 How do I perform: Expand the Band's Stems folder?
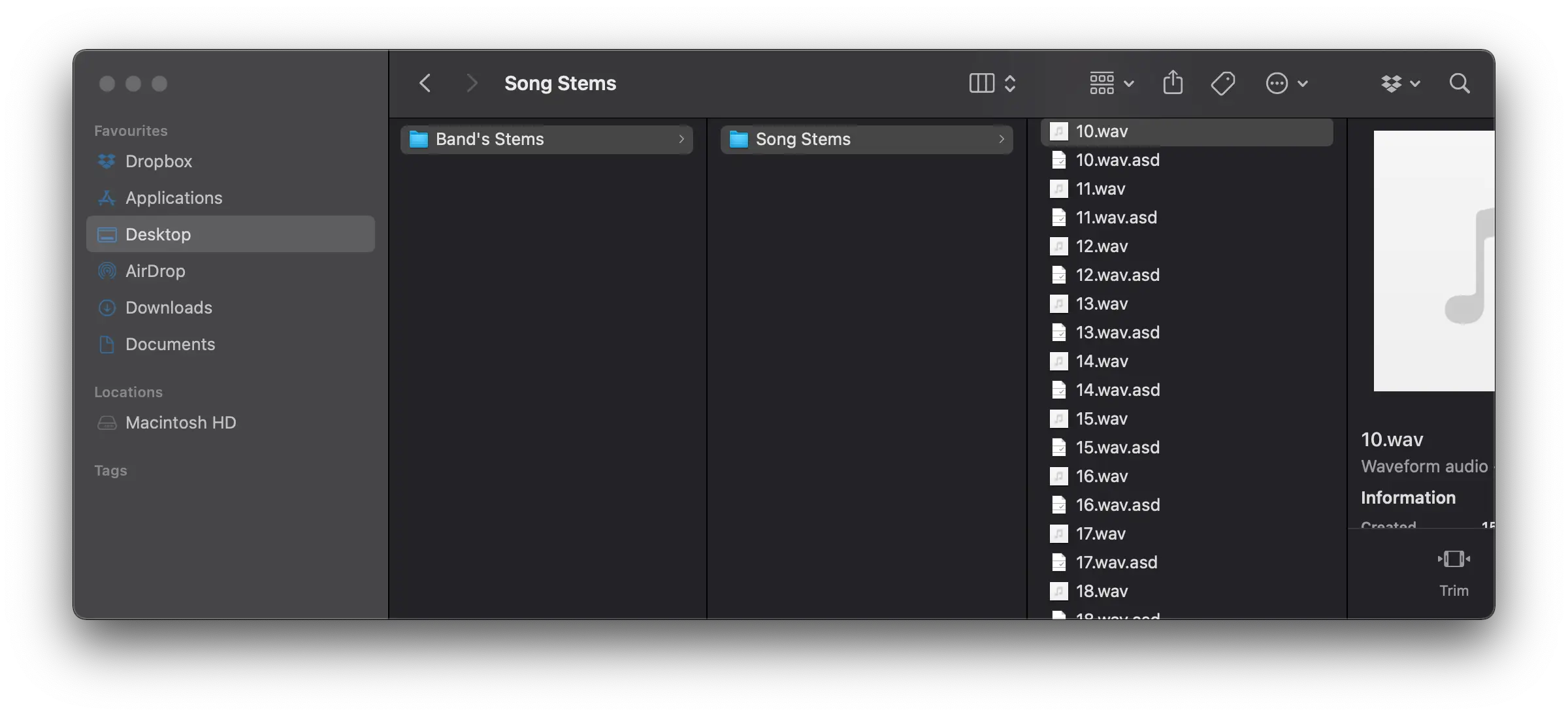(546, 139)
